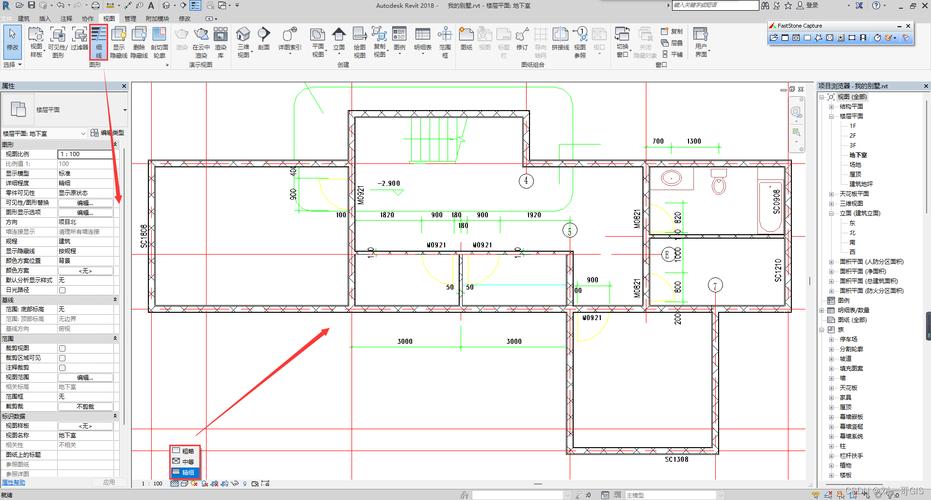Image resolution: width=931 pixels, height=500 pixels.
Task: Click 平面视图 plan views tool
Action: tap(318, 42)
